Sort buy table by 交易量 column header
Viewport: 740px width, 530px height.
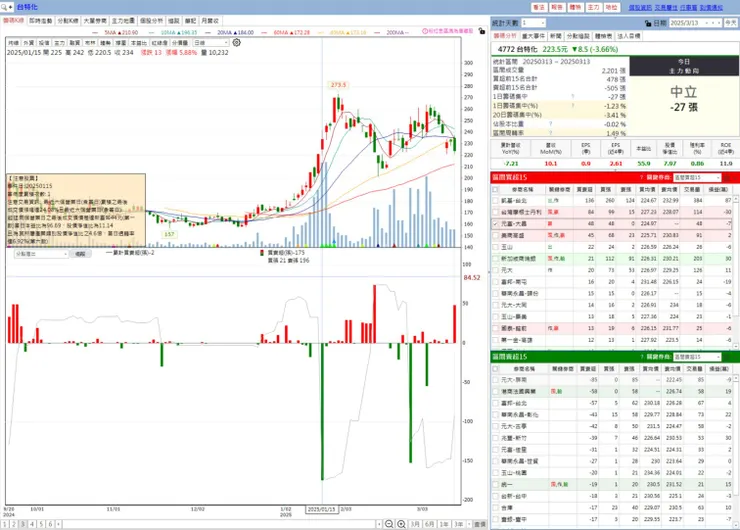692,189
